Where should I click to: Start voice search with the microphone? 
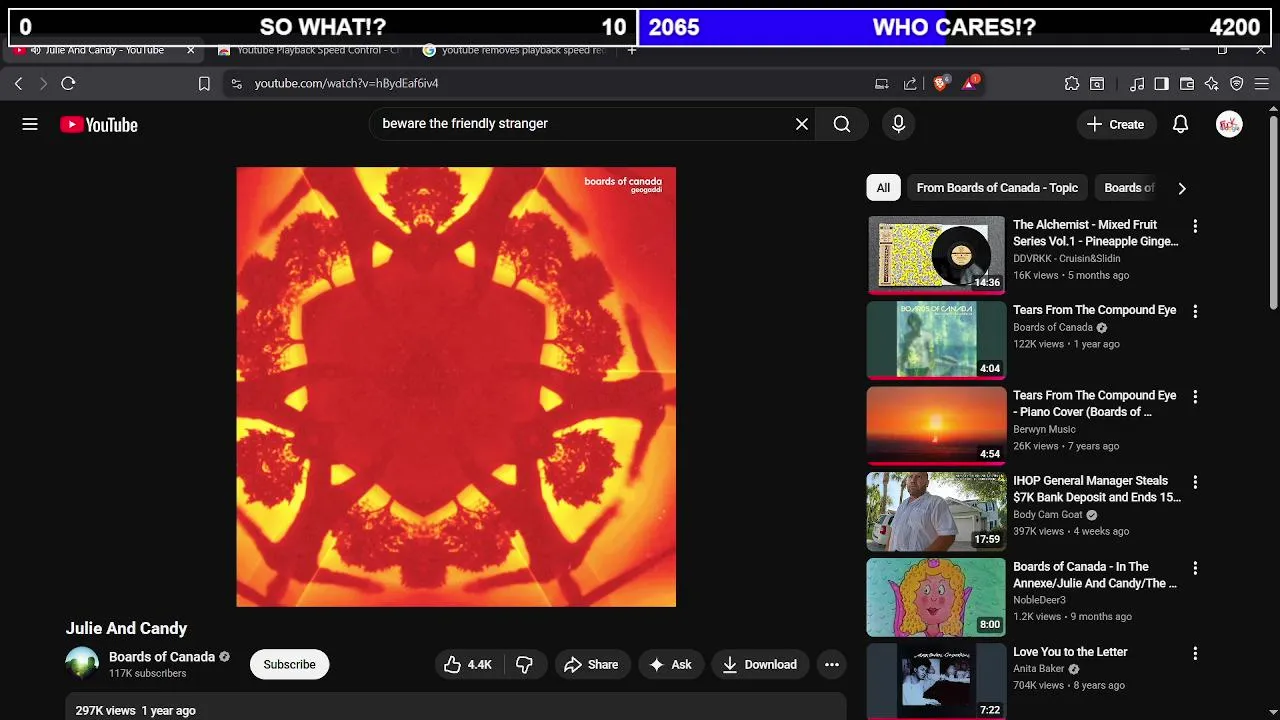coord(898,124)
